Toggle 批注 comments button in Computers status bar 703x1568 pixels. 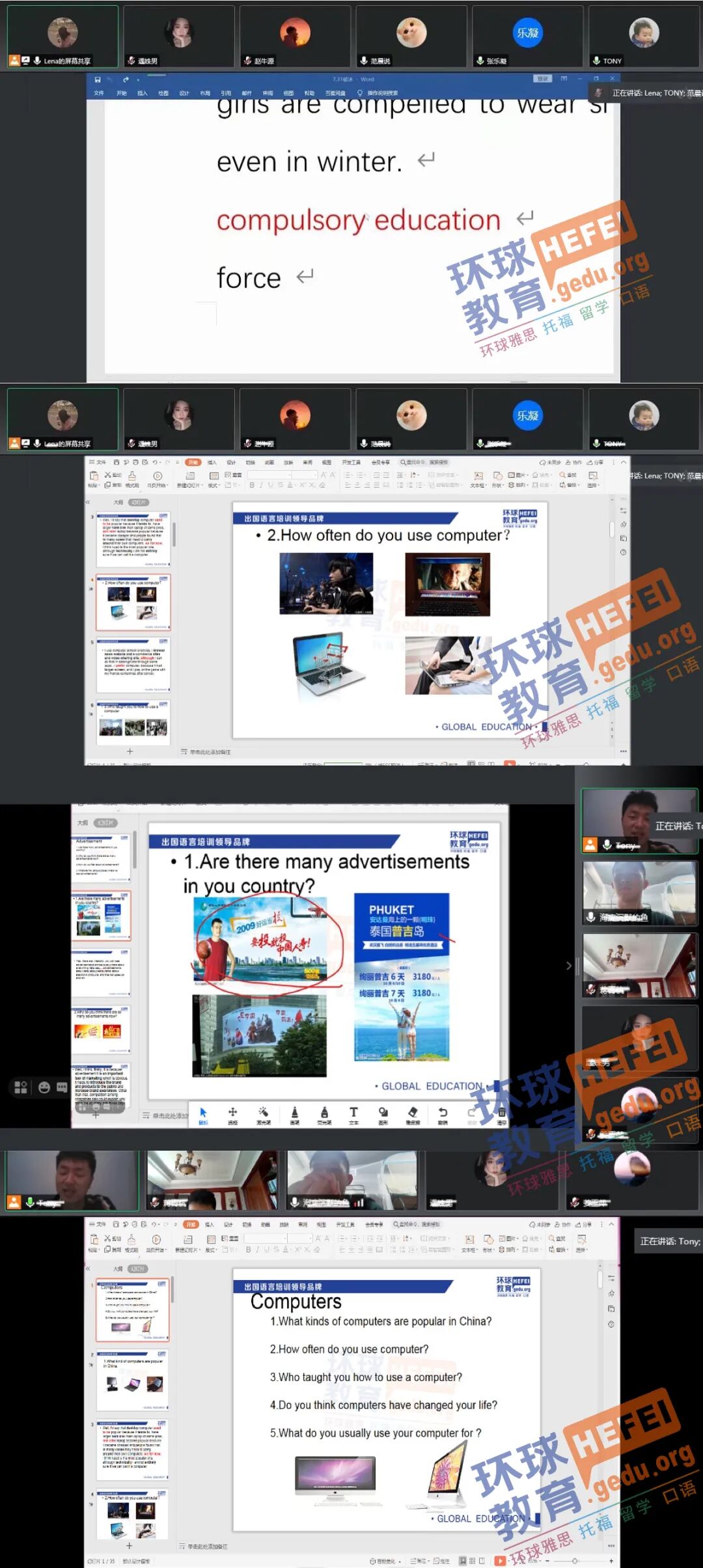(x=442, y=1561)
